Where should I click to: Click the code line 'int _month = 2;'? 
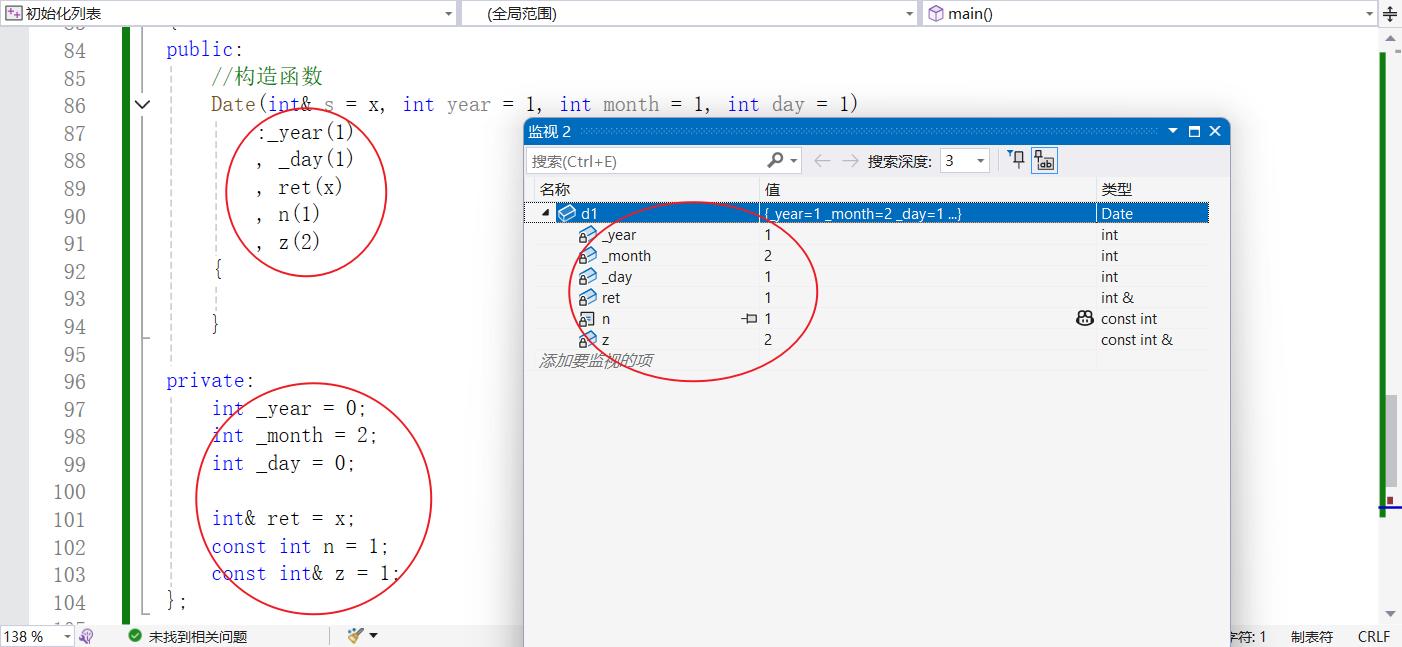pos(295,435)
